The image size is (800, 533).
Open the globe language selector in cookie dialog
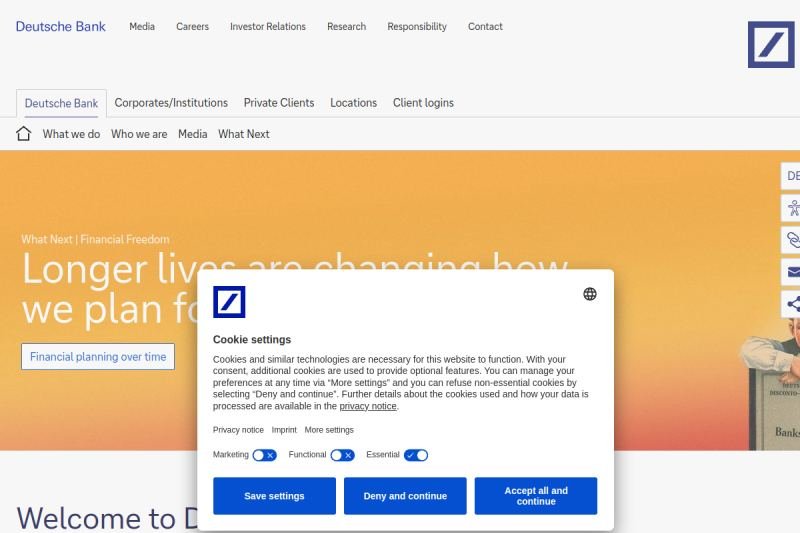(590, 294)
